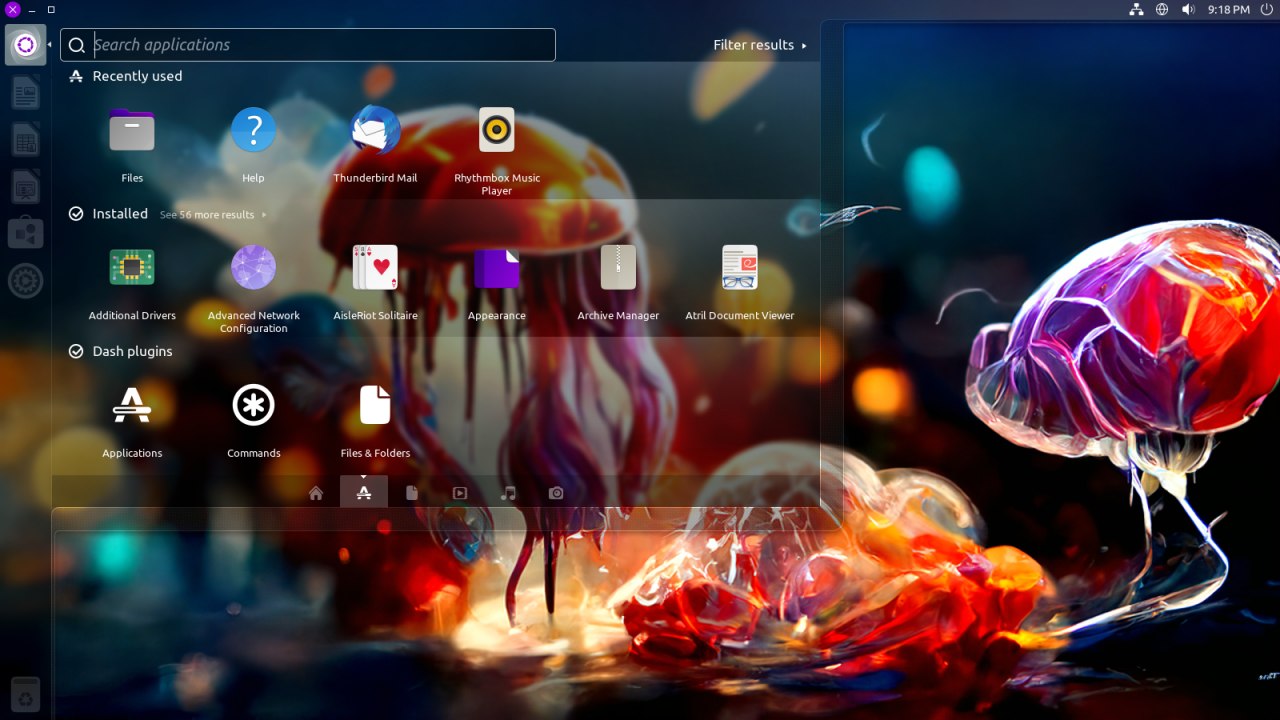This screenshot has height=720, width=1280.
Task: Open the Trash from the launcher
Action: click(26, 694)
